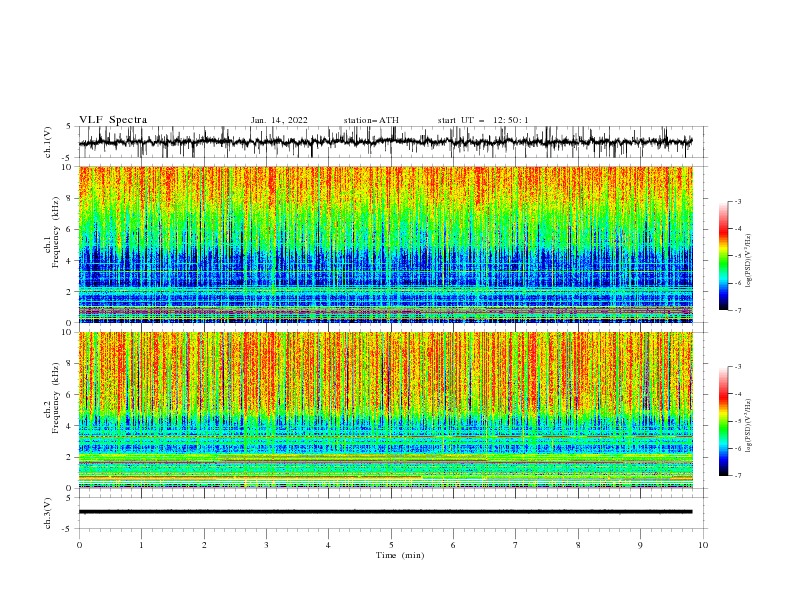Click time axis tick label "6"
Screen dimensions: 792x612
click(x=453, y=545)
